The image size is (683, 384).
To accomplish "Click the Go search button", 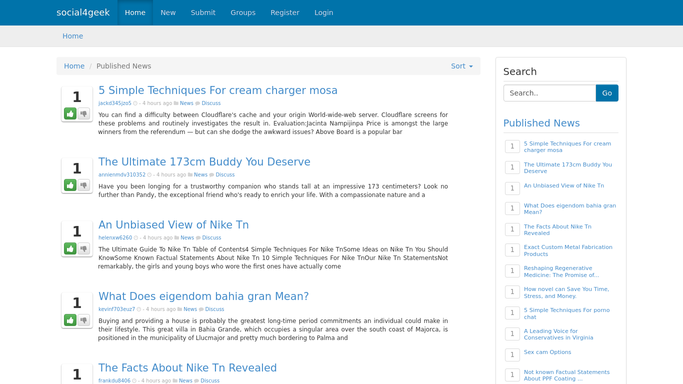I will (x=607, y=93).
